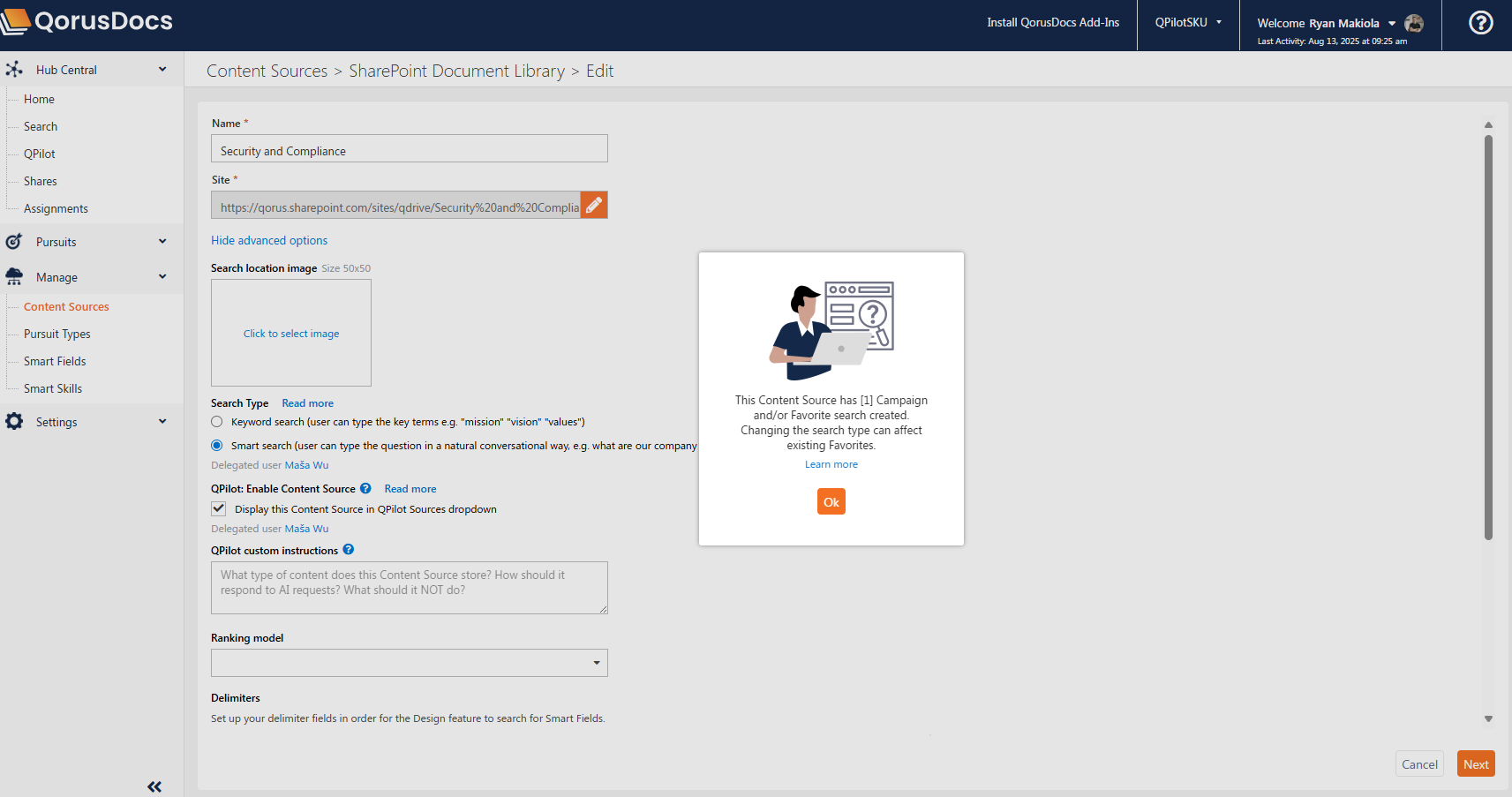Open the Welcome Ryan Makiola user dropdown
The width and height of the screenshot is (1512, 797).
click(x=1326, y=23)
